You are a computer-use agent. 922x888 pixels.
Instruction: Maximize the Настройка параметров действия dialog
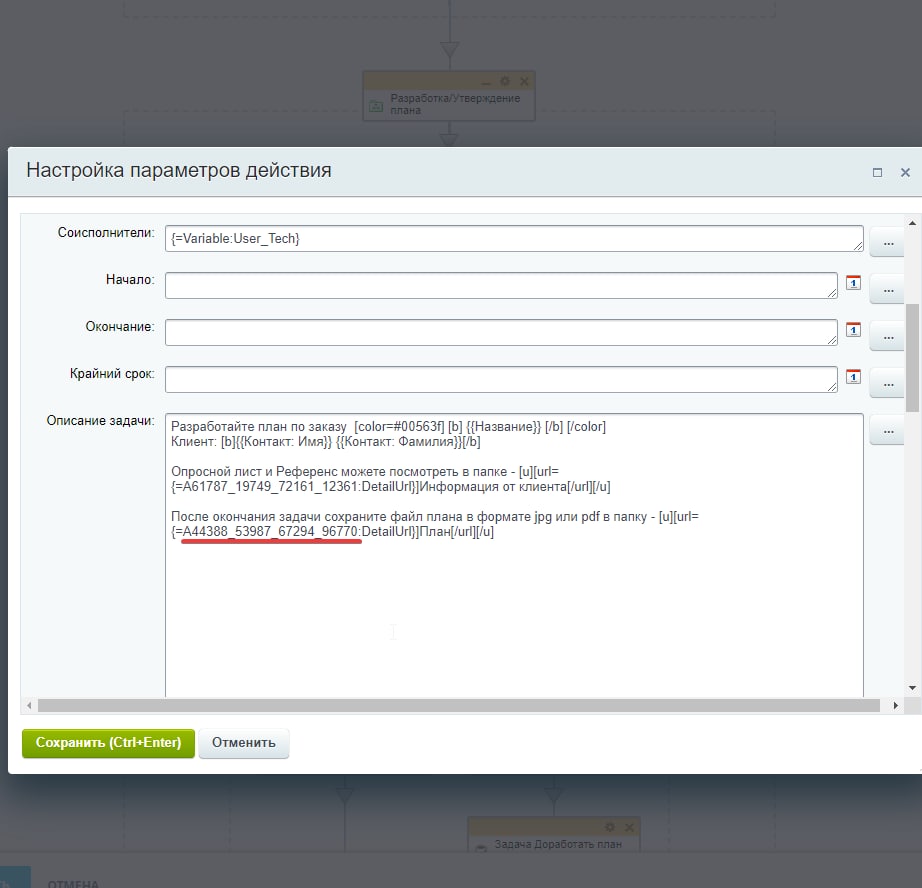tap(877, 172)
